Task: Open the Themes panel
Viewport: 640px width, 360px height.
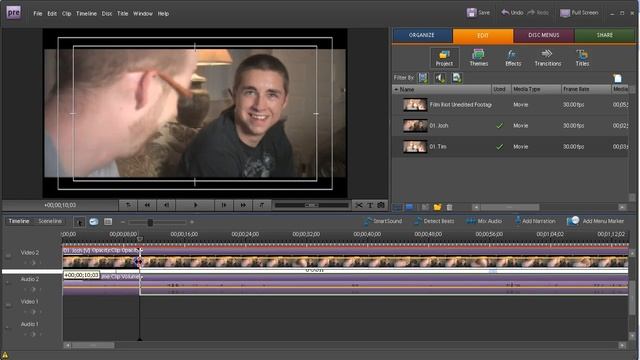Action: [x=478, y=58]
